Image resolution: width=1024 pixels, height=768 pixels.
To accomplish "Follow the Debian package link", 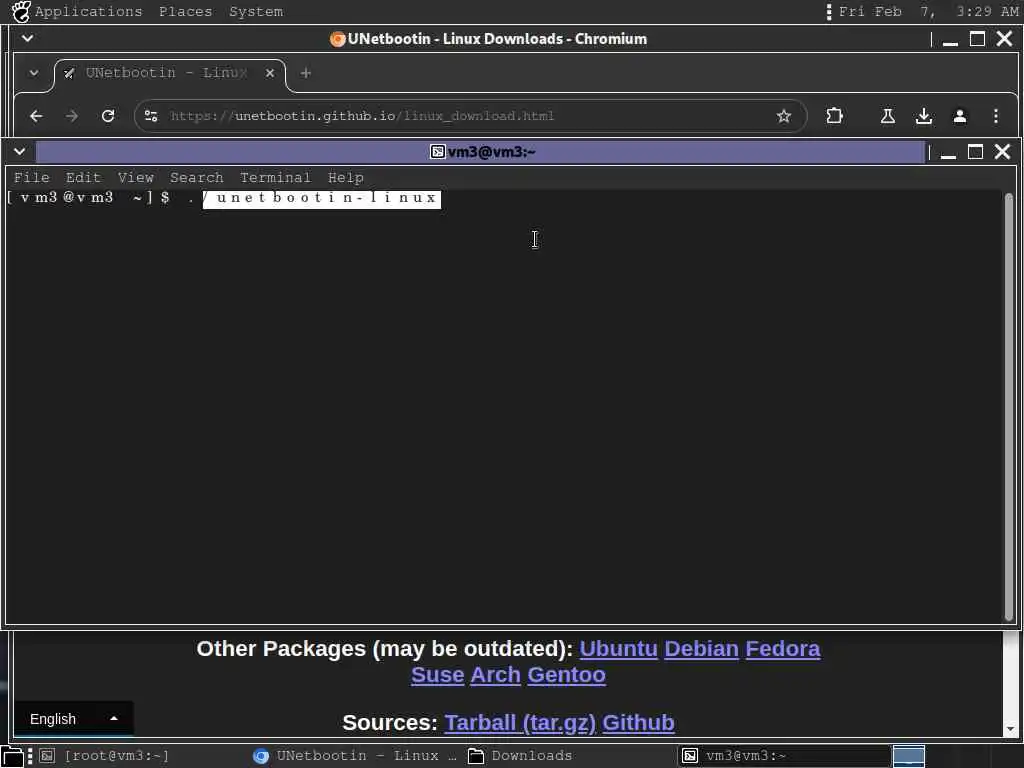I will click(x=701, y=648).
